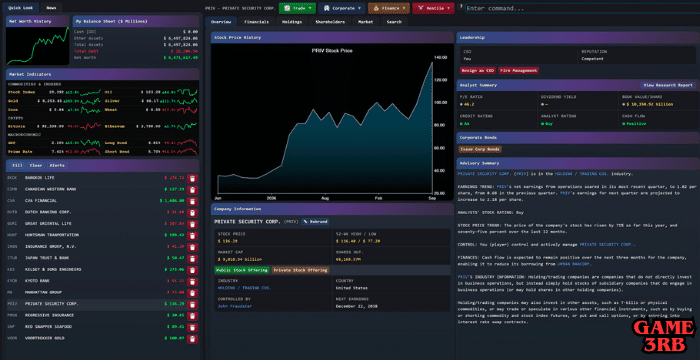
Task: Follow the PRIVATE SECURITY CORP. link in Control section
Action: (x=607, y=245)
